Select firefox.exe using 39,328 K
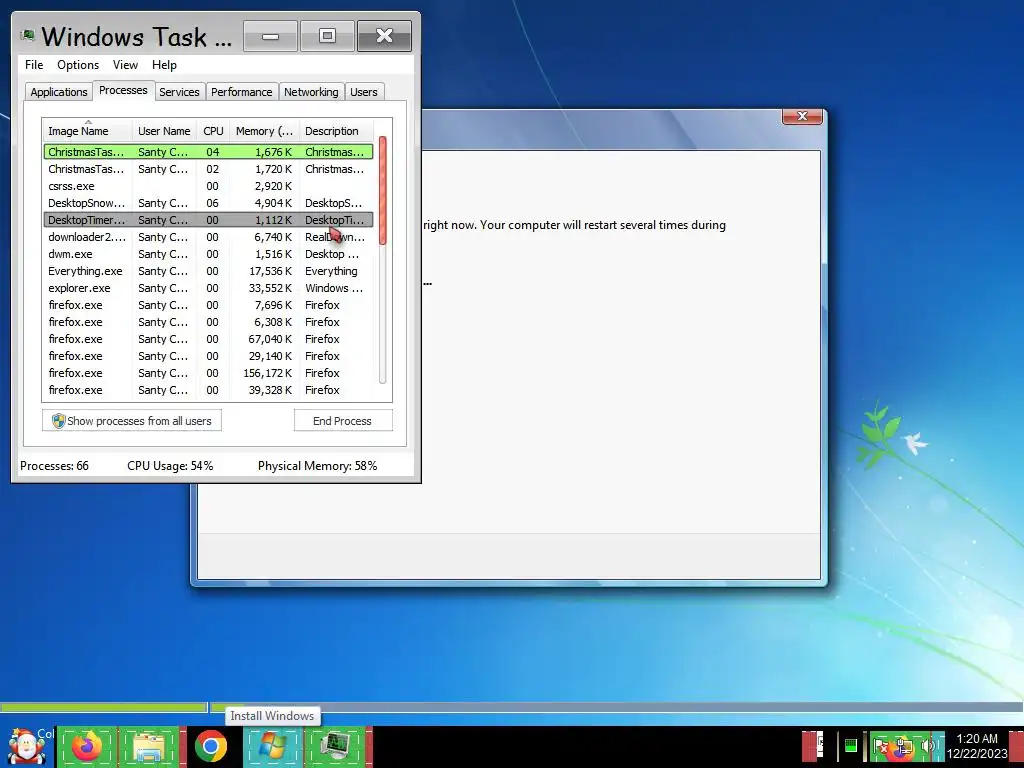 coord(208,389)
